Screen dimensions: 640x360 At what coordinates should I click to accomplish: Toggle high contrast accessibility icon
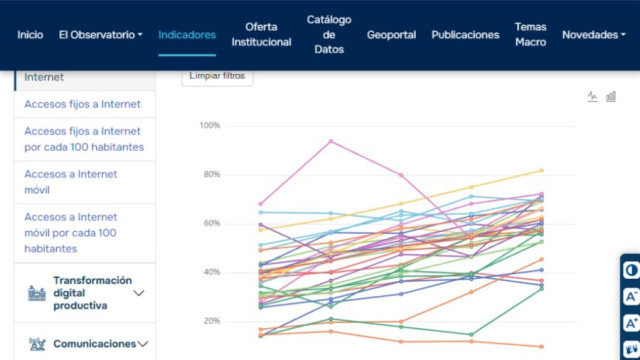point(631,270)
